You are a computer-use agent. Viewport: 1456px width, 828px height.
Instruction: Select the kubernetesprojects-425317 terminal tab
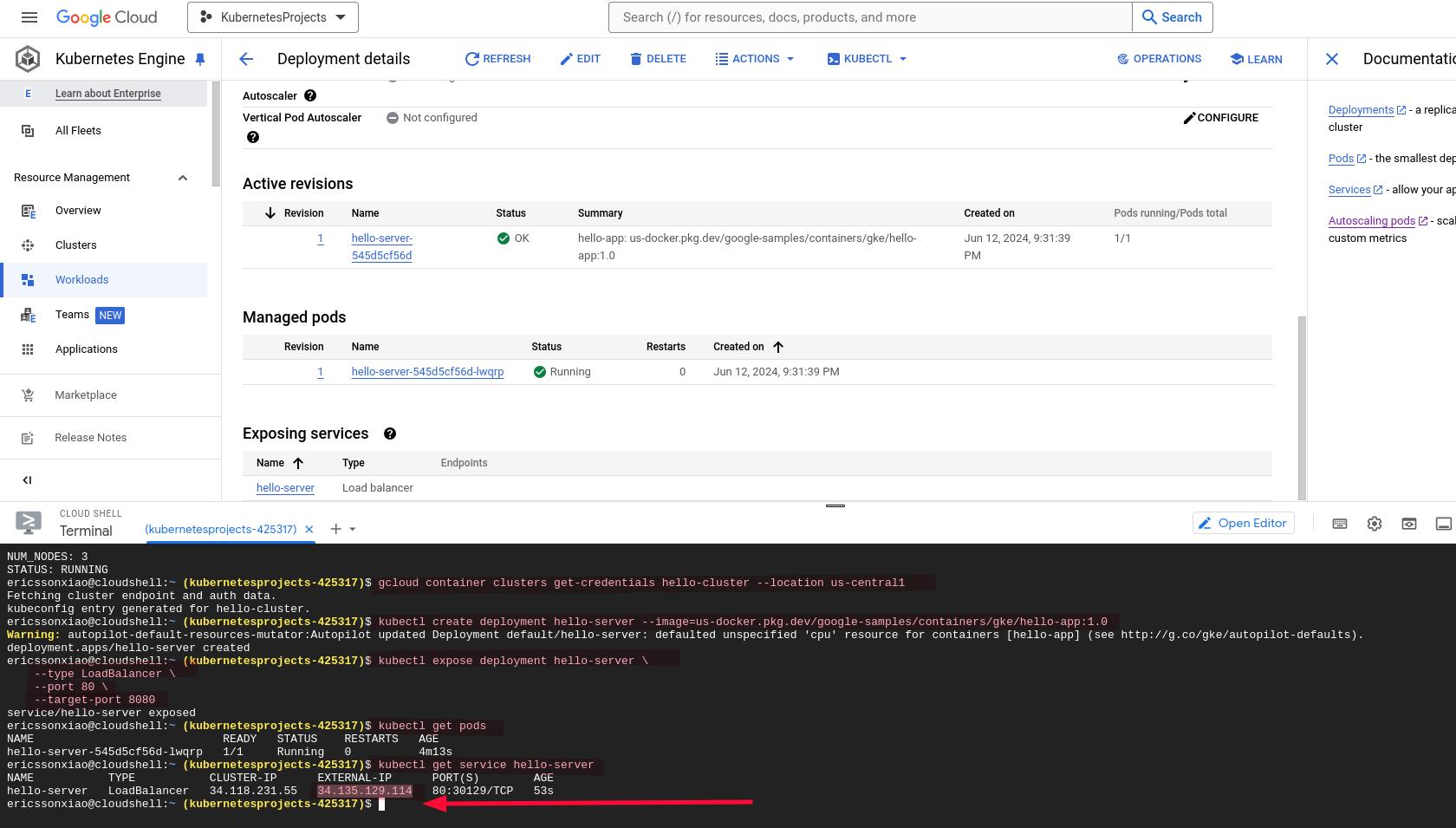coord(220,529)
